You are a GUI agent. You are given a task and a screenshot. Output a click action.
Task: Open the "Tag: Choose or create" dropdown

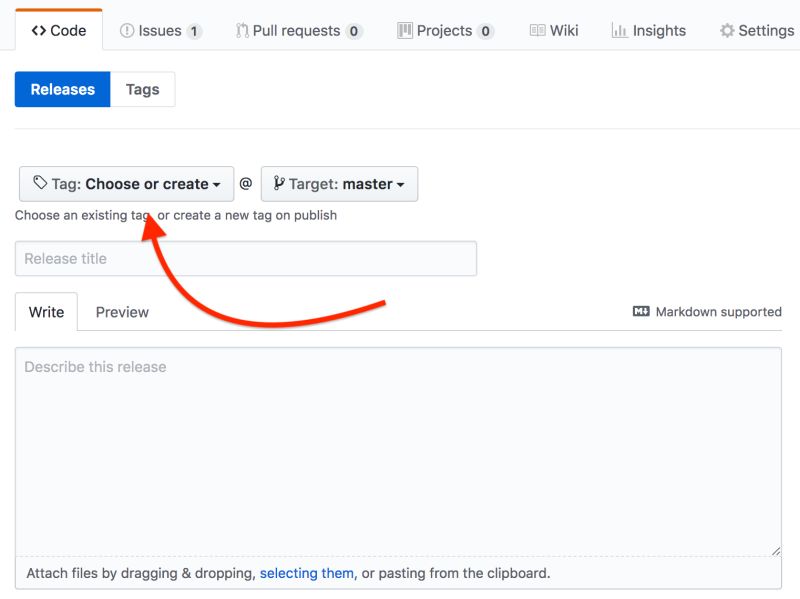point(126,183)
